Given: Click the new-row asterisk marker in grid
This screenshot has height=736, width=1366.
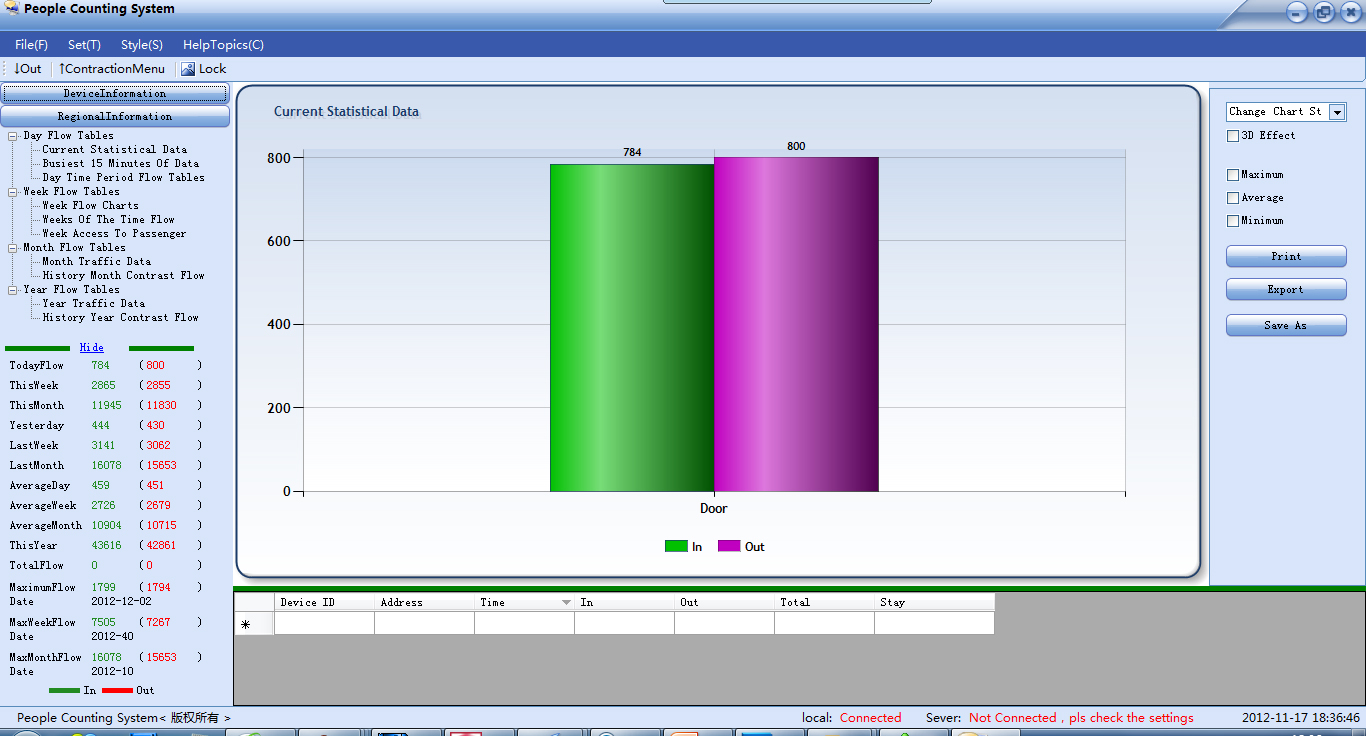Looking at the screenshot, I should [x=246, y=624].
